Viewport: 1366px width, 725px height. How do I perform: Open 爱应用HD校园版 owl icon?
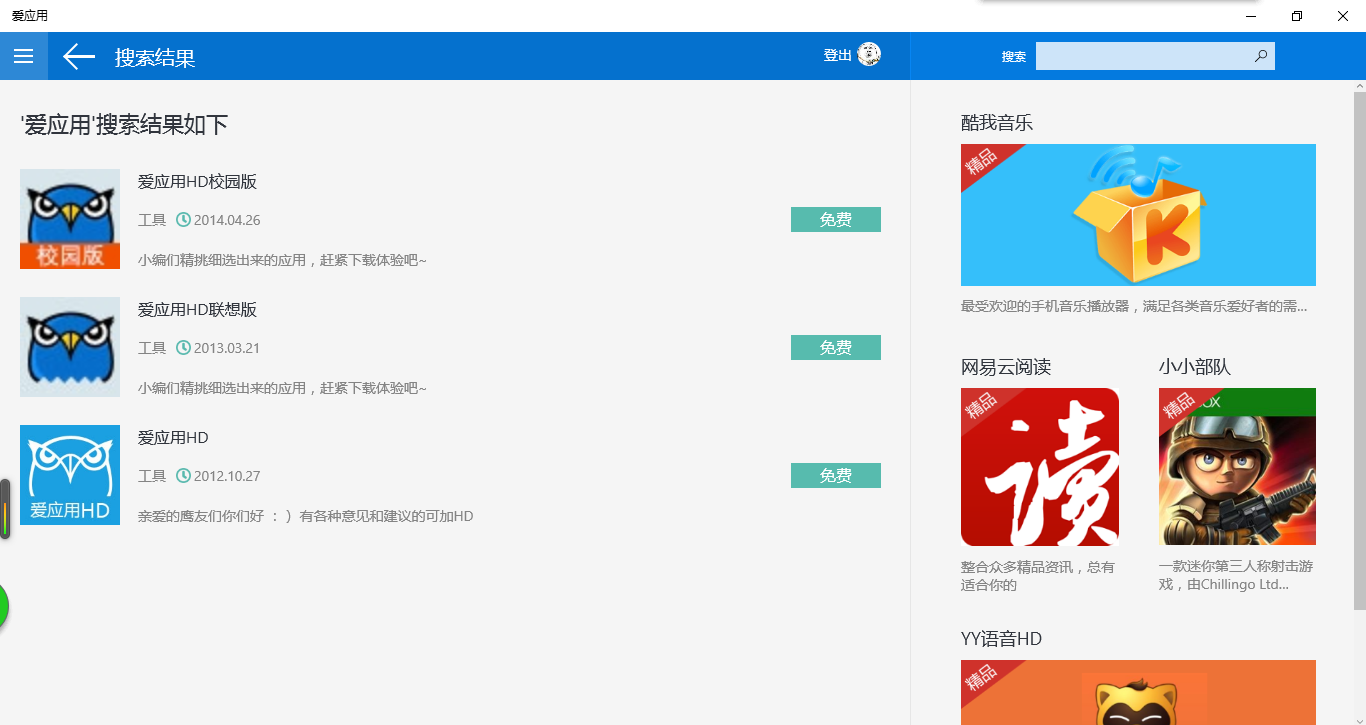tap(70, 219)
